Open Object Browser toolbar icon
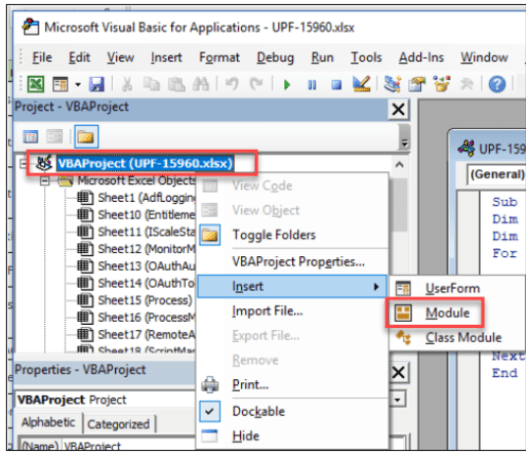Viewport: 526px width, 455px height. click(442, 84)
